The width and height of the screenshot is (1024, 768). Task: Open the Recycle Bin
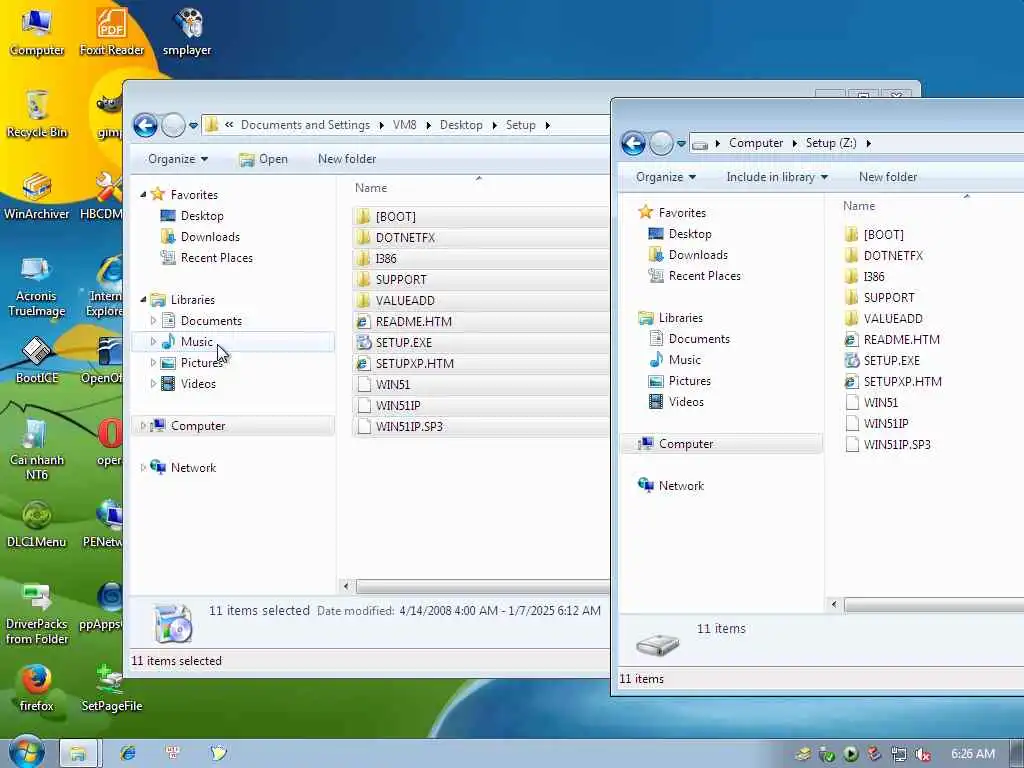[x=37, y=114]
